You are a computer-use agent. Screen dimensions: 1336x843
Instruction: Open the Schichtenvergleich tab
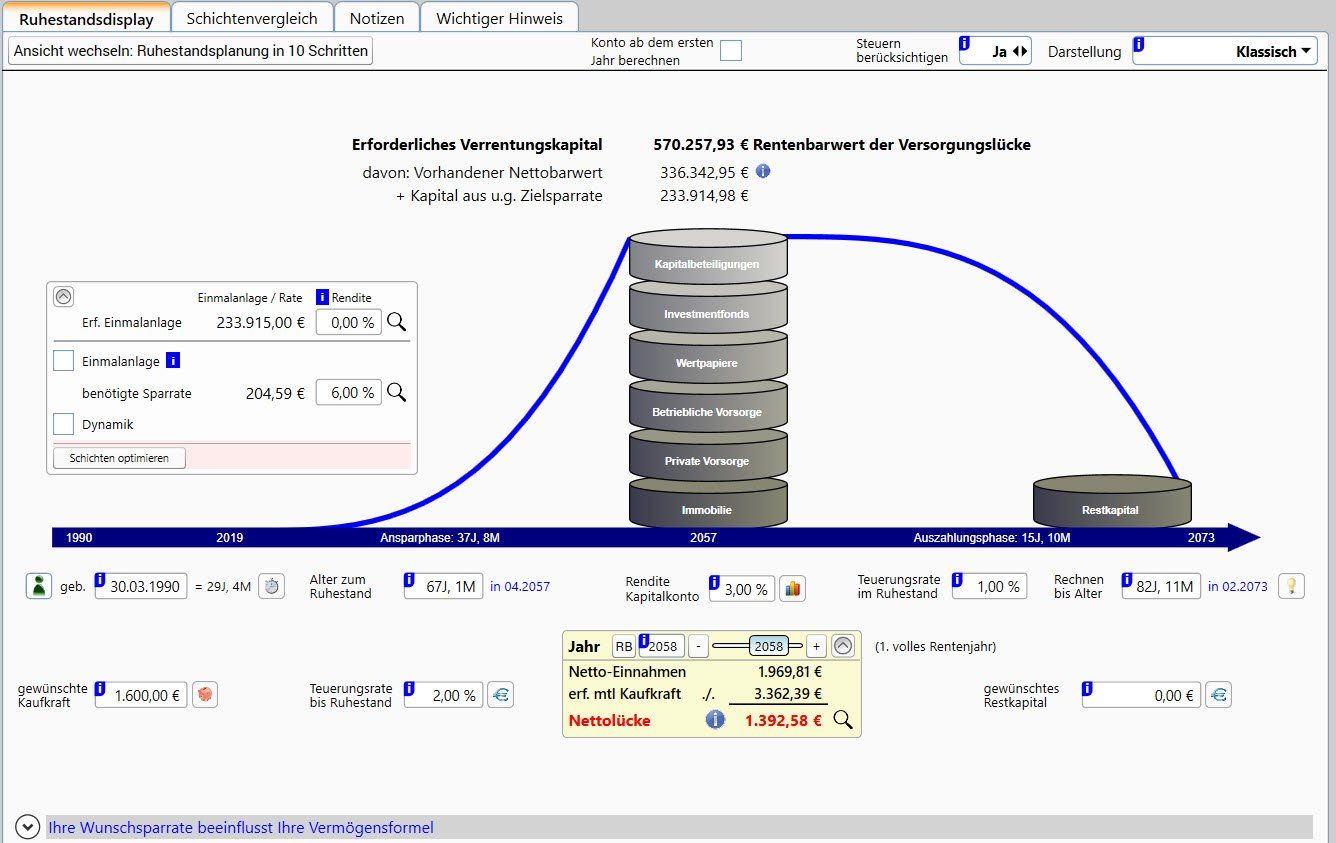tap(252, 18)
